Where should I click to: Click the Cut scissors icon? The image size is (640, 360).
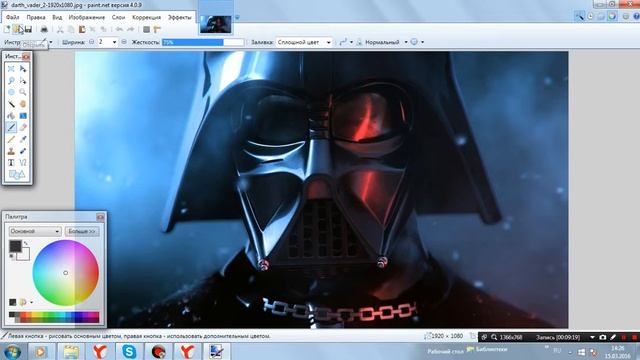[60, 29]
